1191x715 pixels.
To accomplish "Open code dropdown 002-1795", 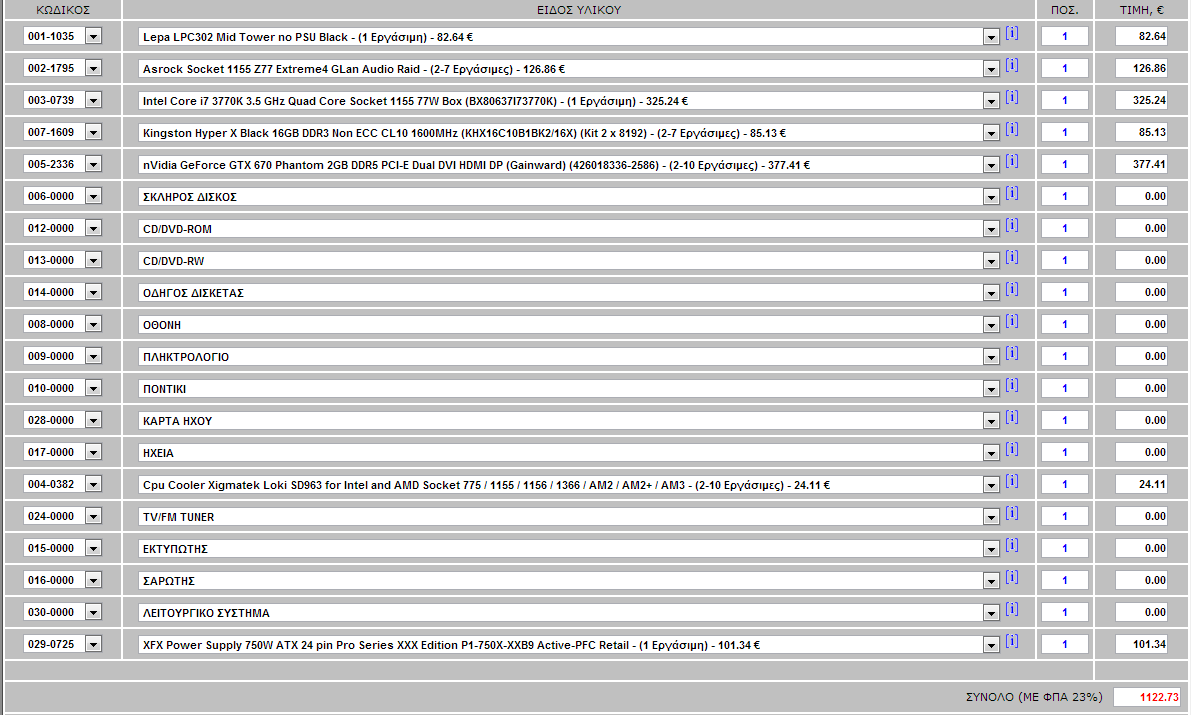I will (x=93, y=68).
